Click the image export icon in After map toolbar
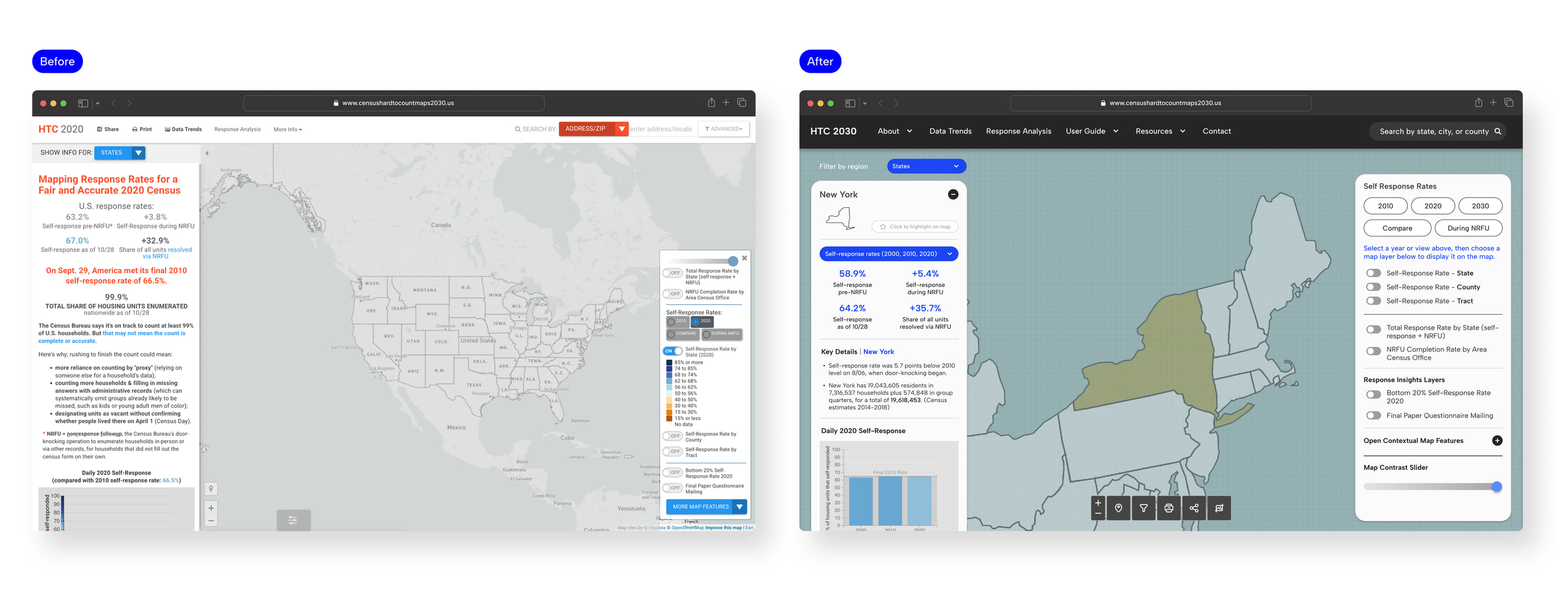 [1219, 507]
